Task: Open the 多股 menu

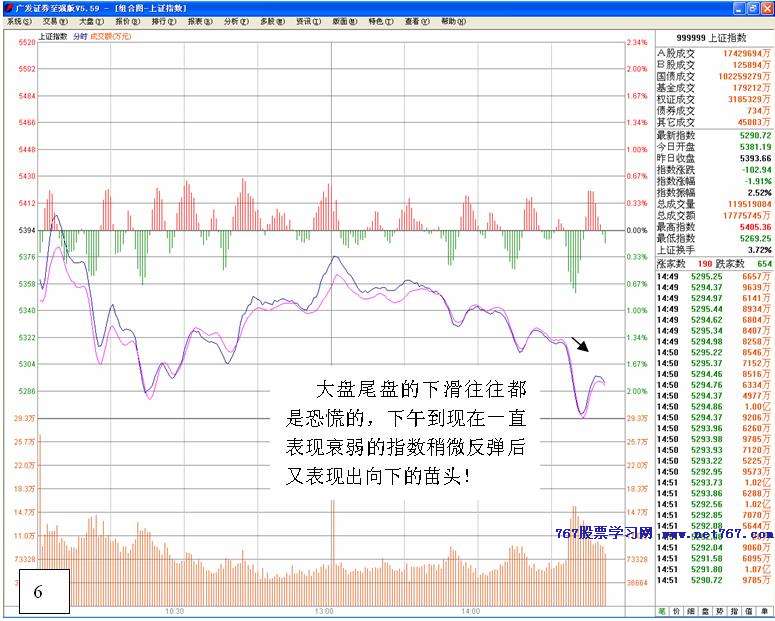Action: (x=272, y=22)
